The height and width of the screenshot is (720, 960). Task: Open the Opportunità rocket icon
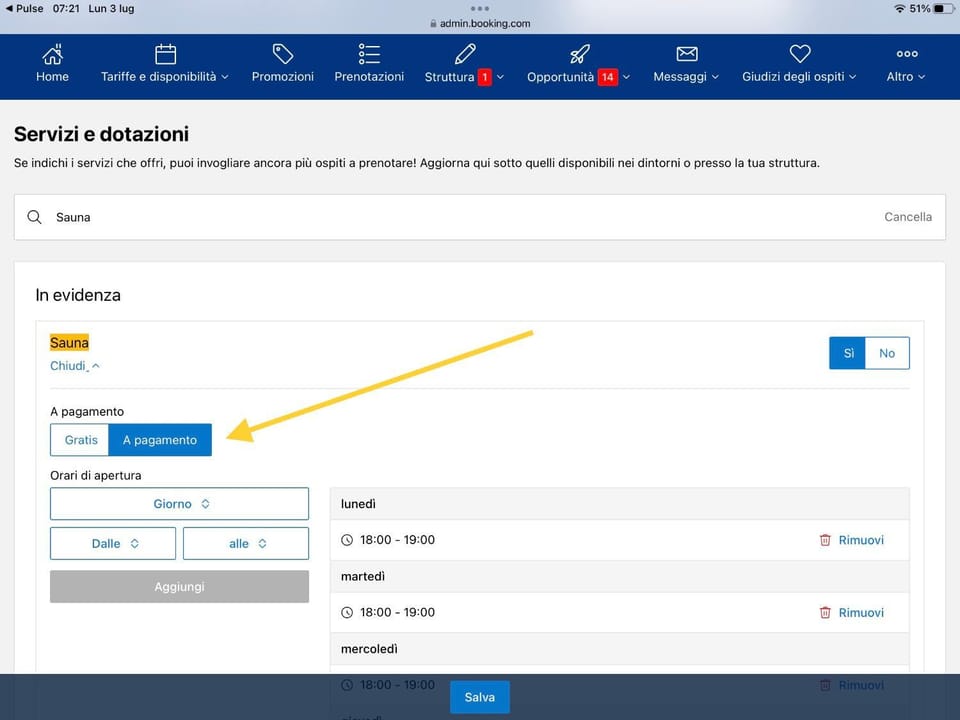coord(579,54)
